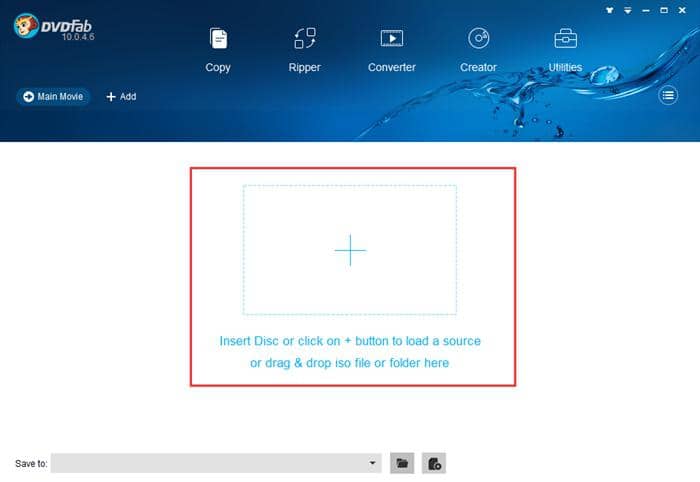
Task: Open the Utilities toolbox
Action: 565,49
